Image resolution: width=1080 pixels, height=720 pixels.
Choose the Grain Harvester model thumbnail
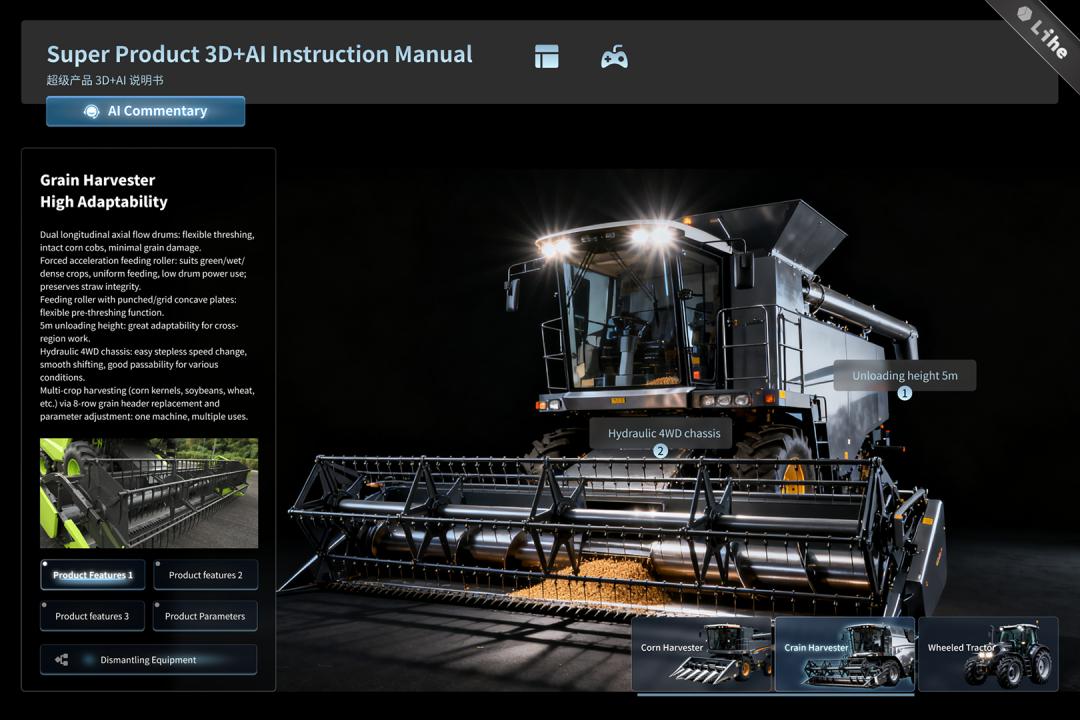845,653
